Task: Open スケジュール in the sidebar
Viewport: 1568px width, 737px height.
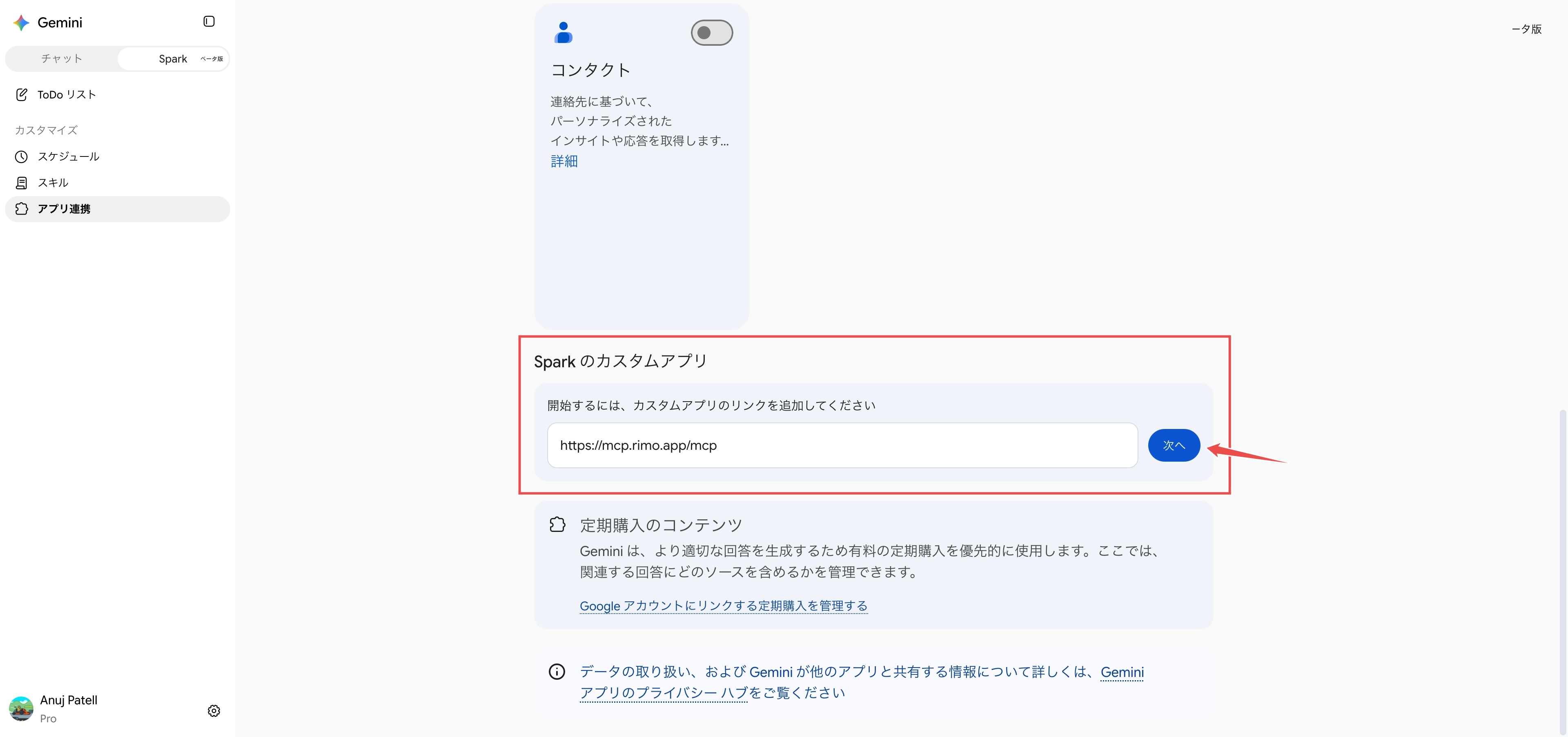Action: tap(117, 156)
